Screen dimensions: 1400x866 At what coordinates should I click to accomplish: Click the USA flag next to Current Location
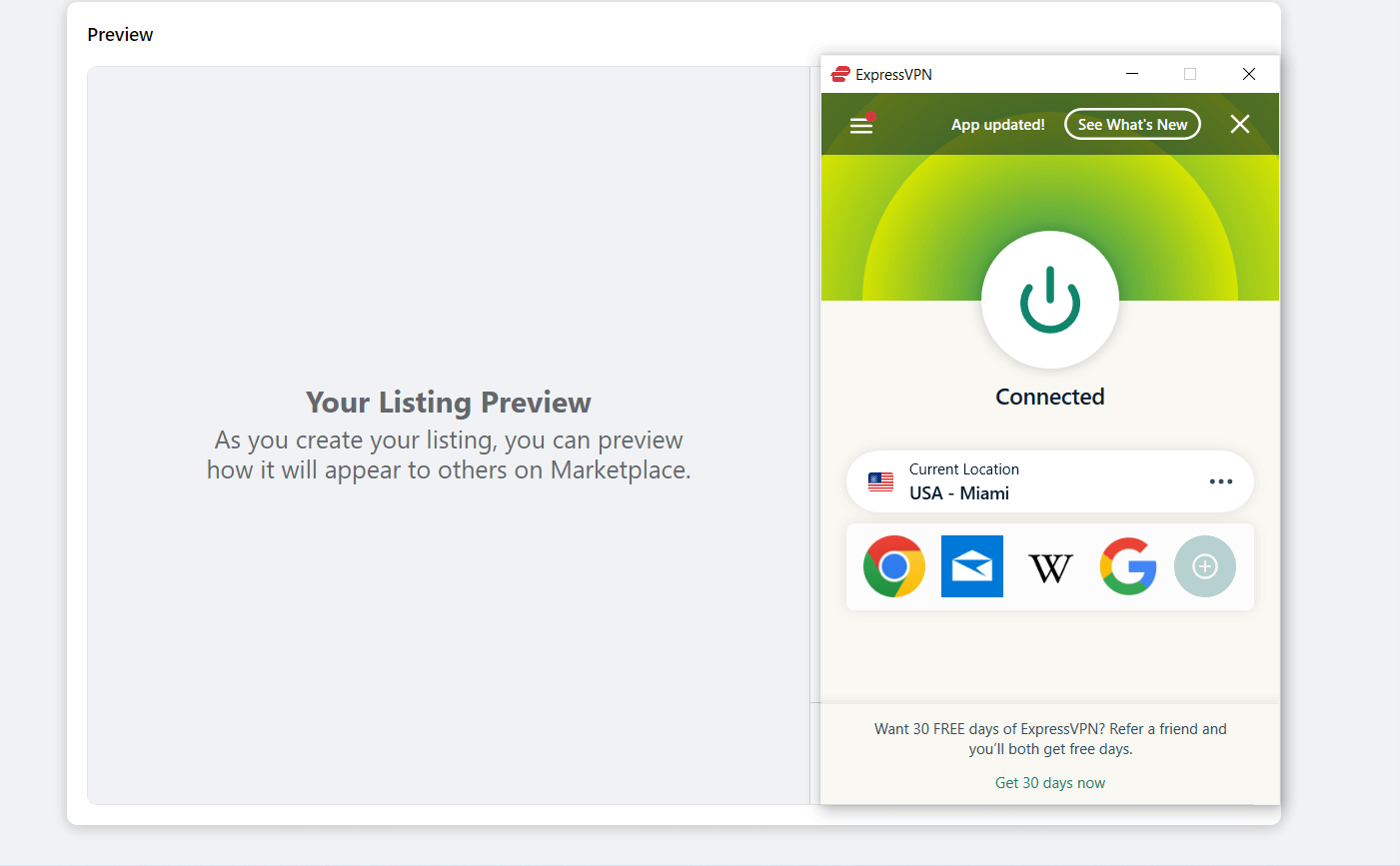click(x=879, y=480)
